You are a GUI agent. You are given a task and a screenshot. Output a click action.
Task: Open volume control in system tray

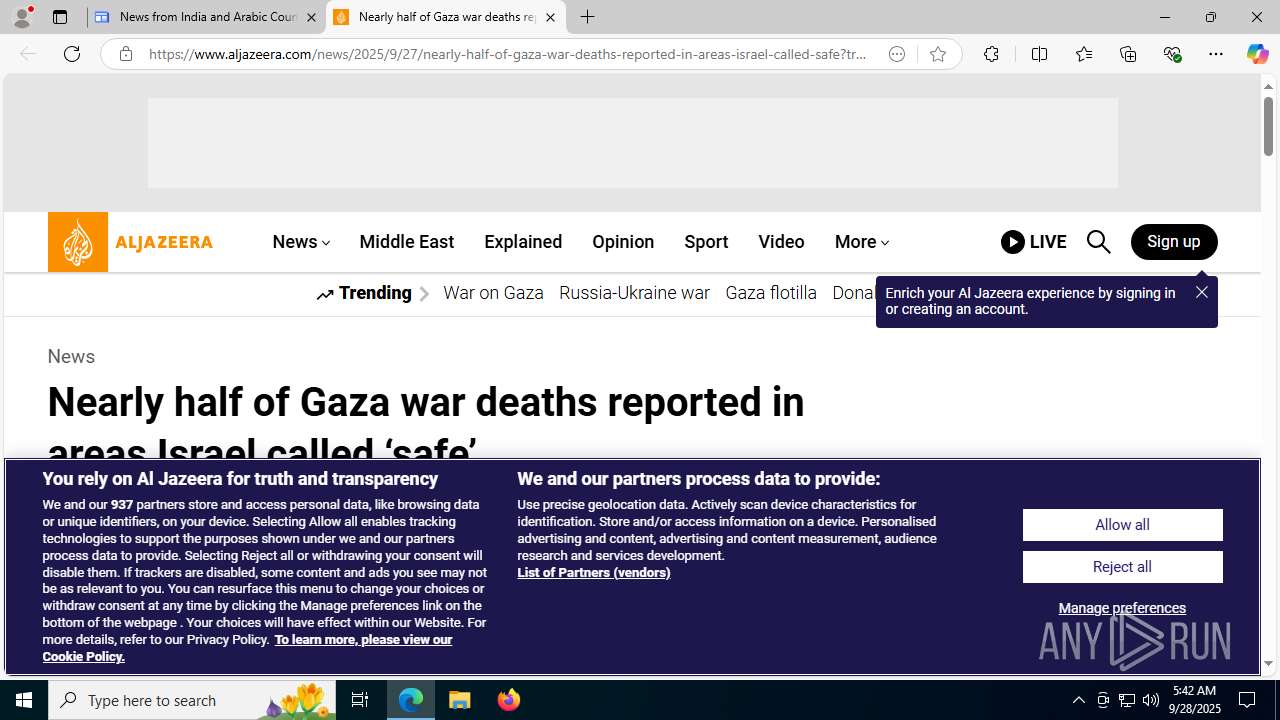coord(1151,700)
